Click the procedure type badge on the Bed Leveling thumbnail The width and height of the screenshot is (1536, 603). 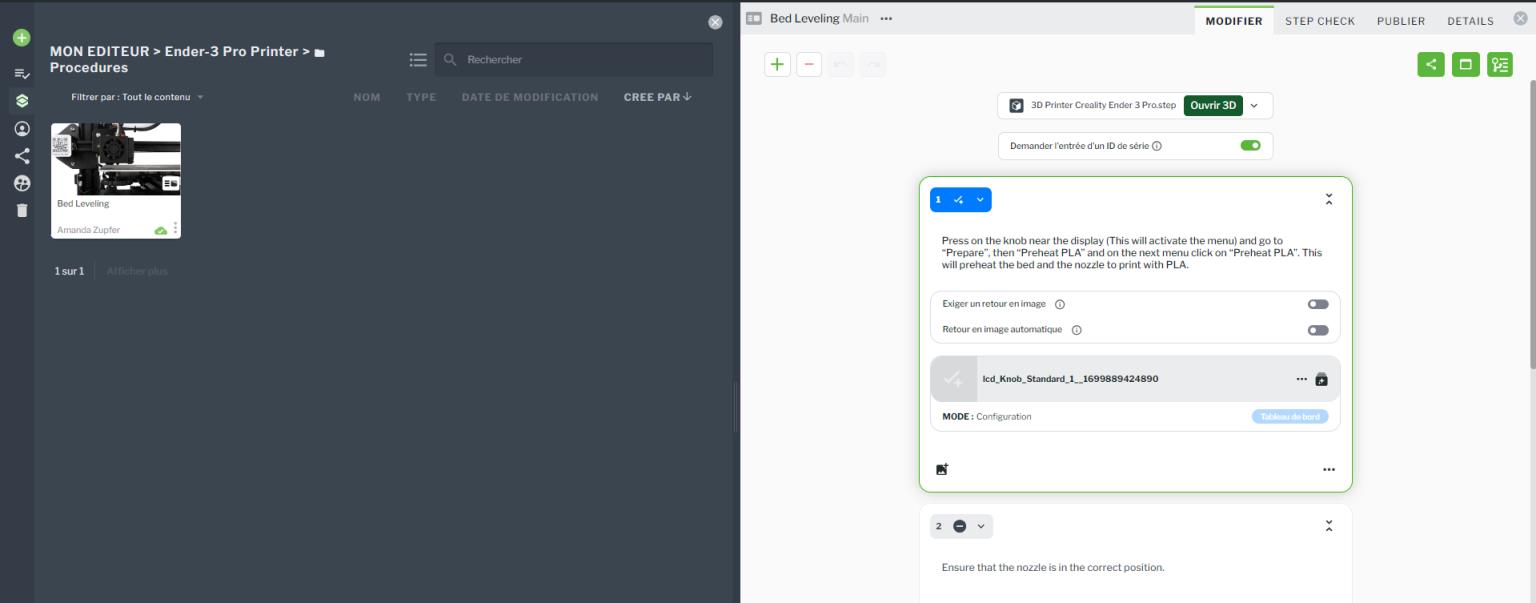(x=171, y=184)
